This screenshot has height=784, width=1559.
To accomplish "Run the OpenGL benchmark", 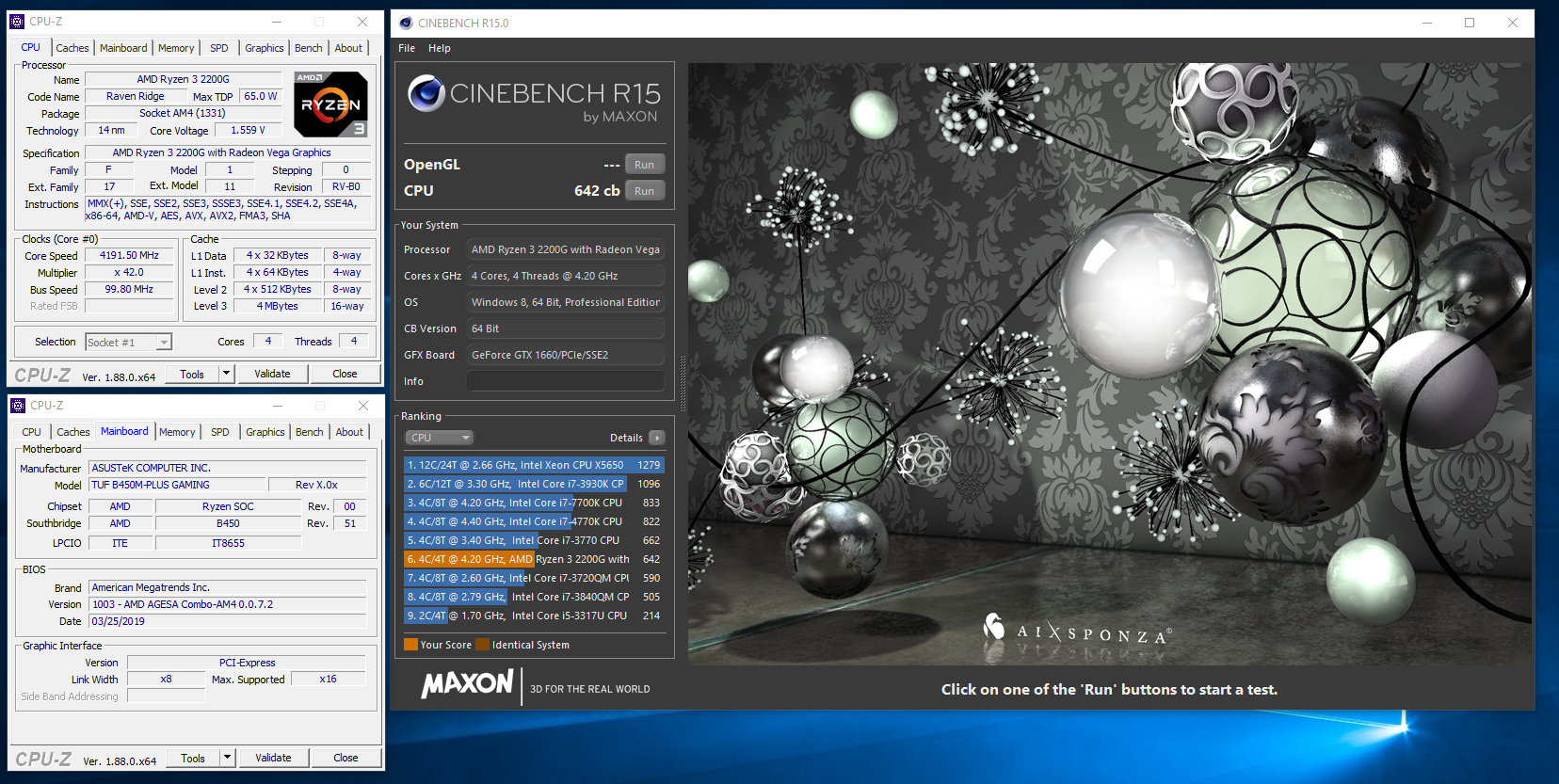I will 644,165.
